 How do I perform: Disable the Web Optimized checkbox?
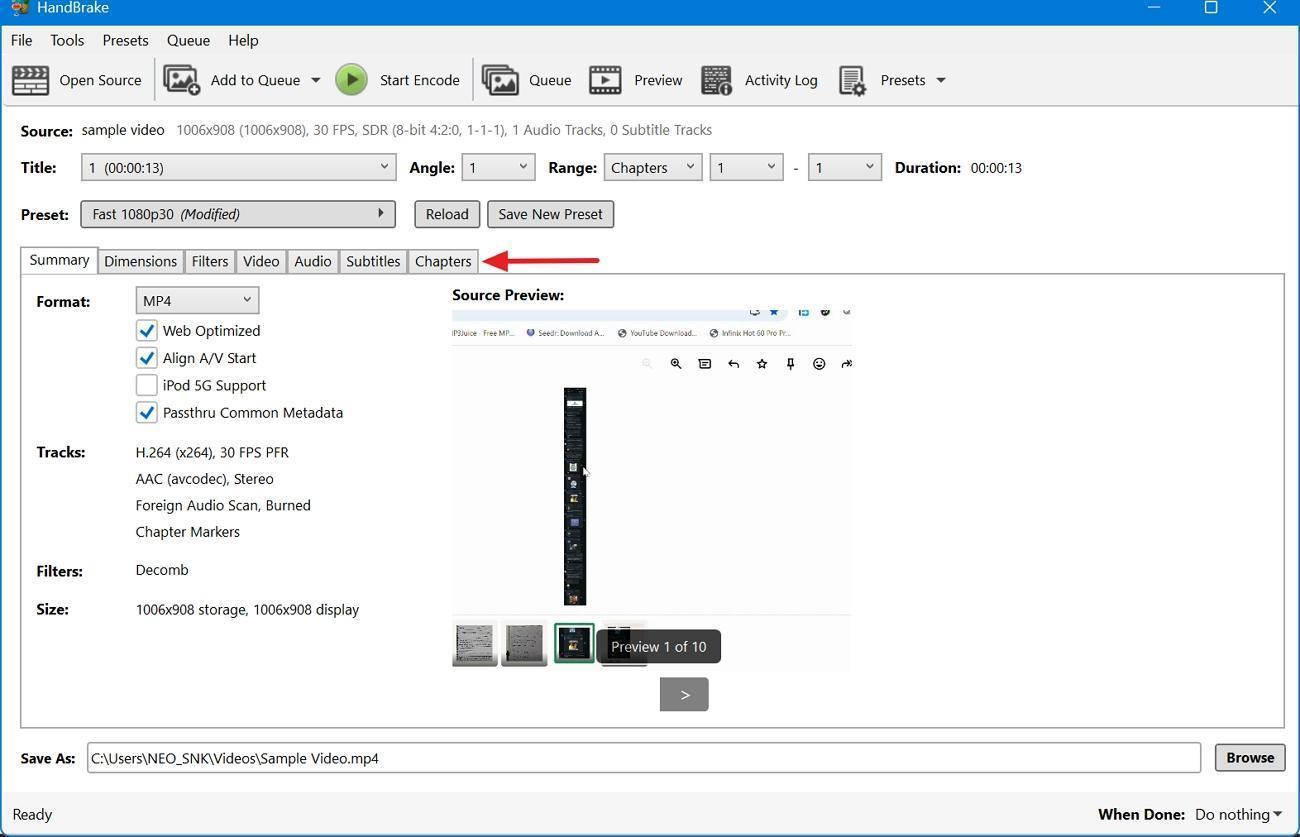click(147, 330)
